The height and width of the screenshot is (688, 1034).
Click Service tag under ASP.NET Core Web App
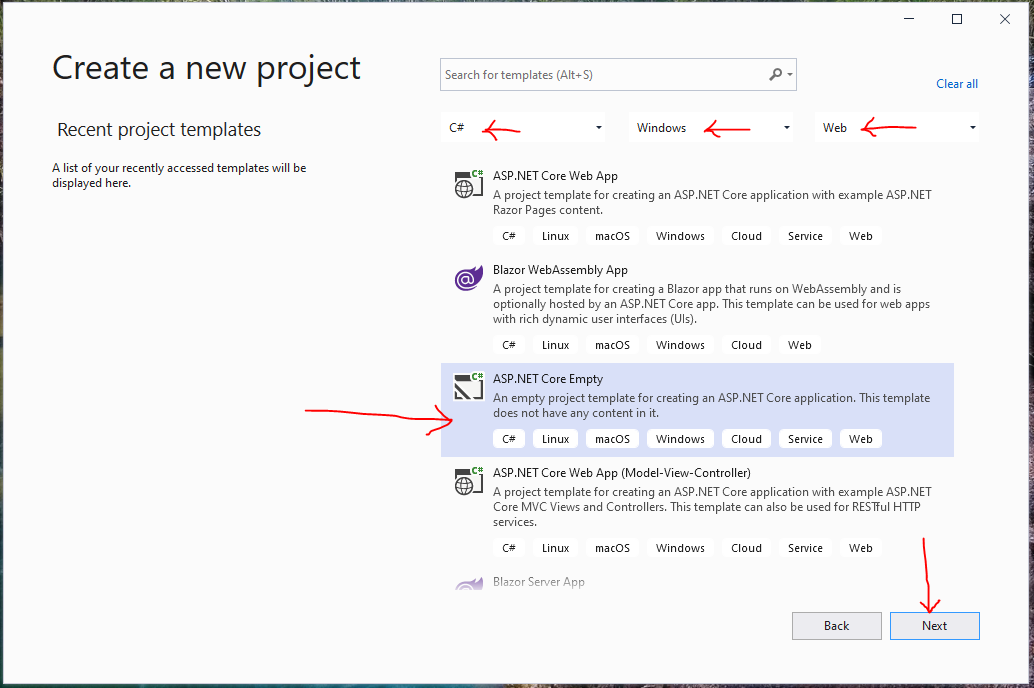tap(805, 236)
